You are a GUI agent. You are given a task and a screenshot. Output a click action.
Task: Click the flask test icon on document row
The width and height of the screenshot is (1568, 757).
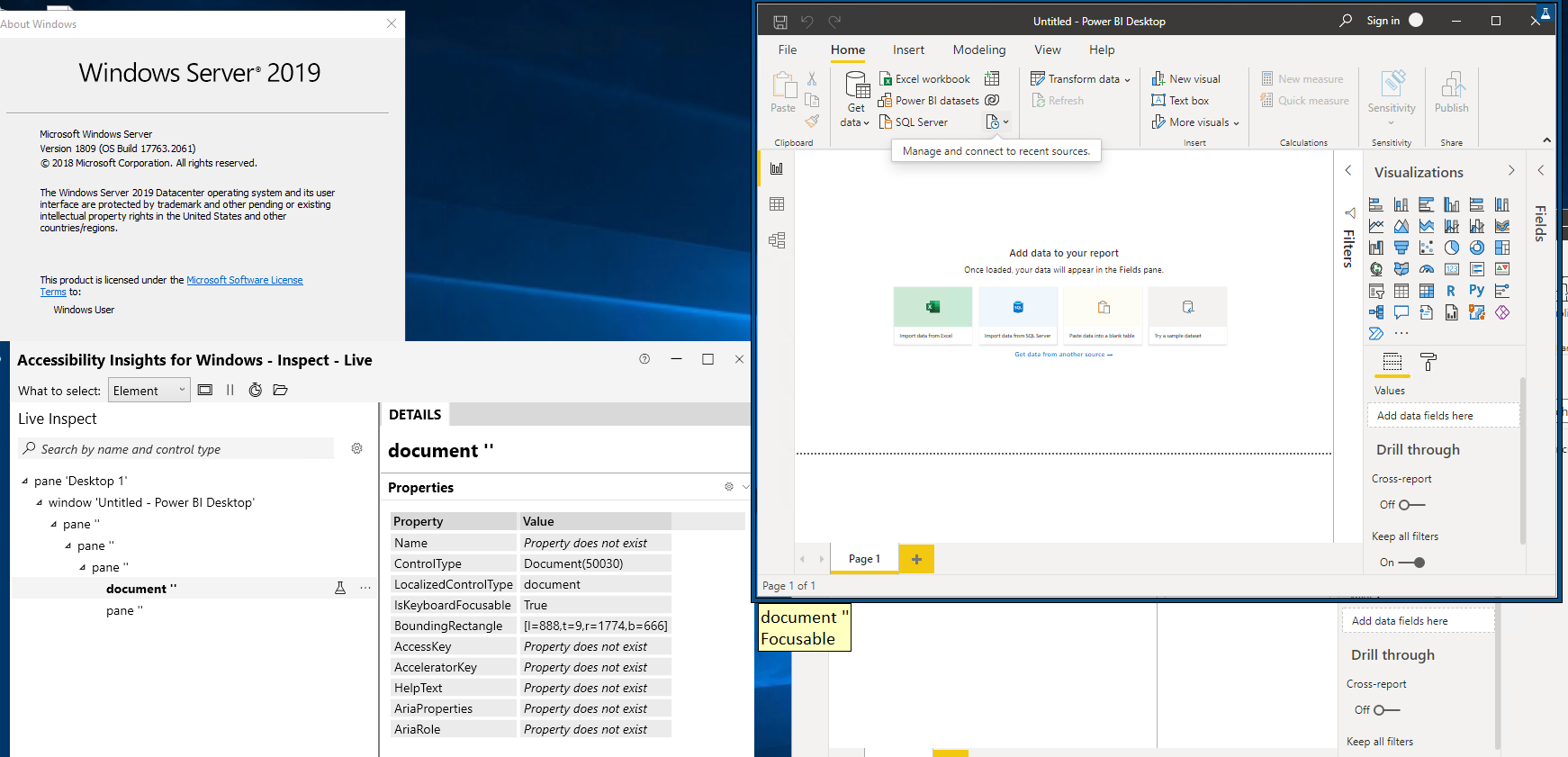click(340, 588)
